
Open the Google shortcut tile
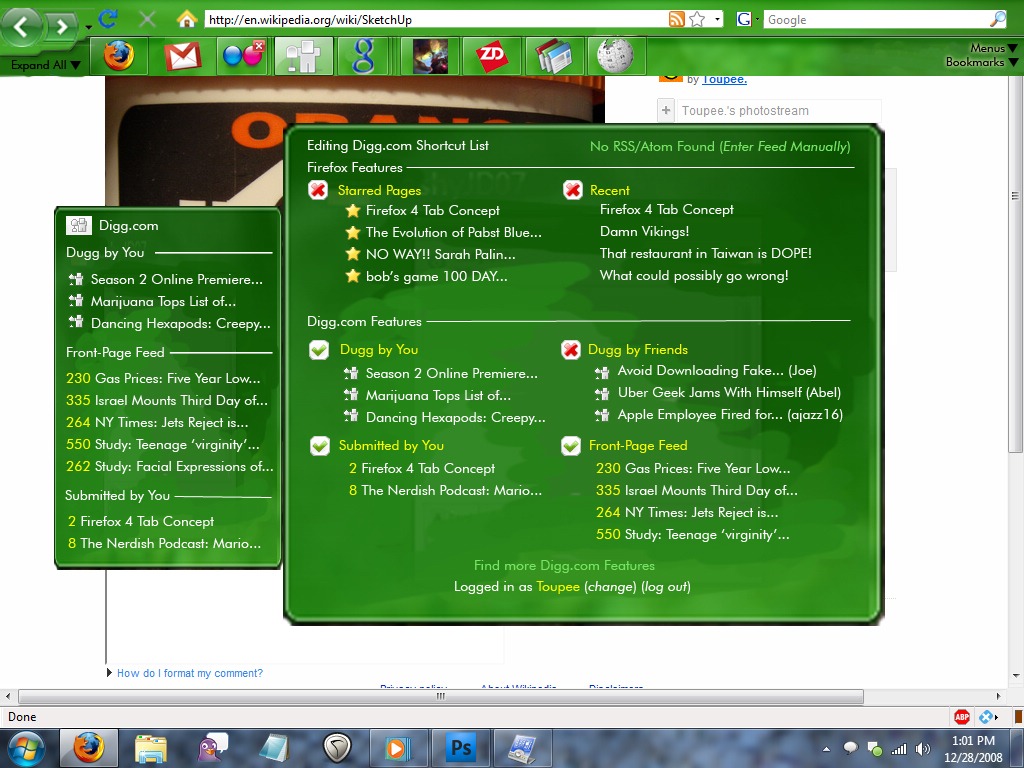[363, 56]
